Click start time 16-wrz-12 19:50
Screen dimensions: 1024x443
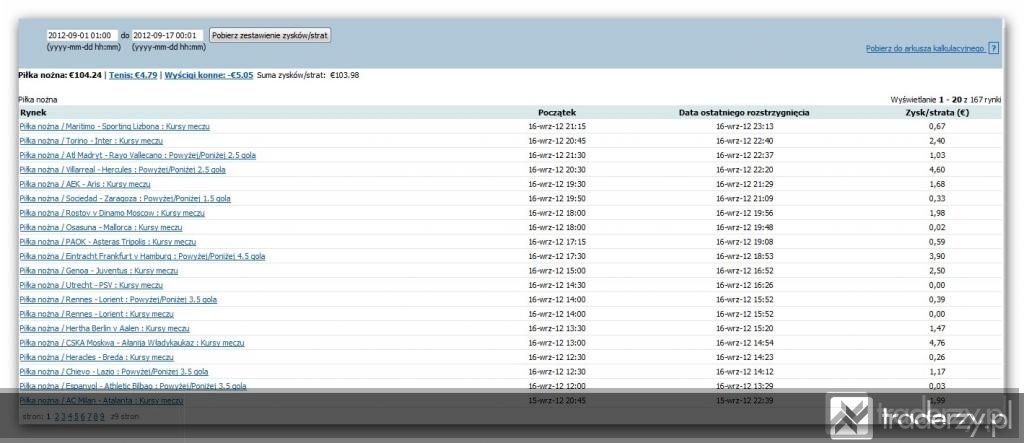tap(557, 199)
